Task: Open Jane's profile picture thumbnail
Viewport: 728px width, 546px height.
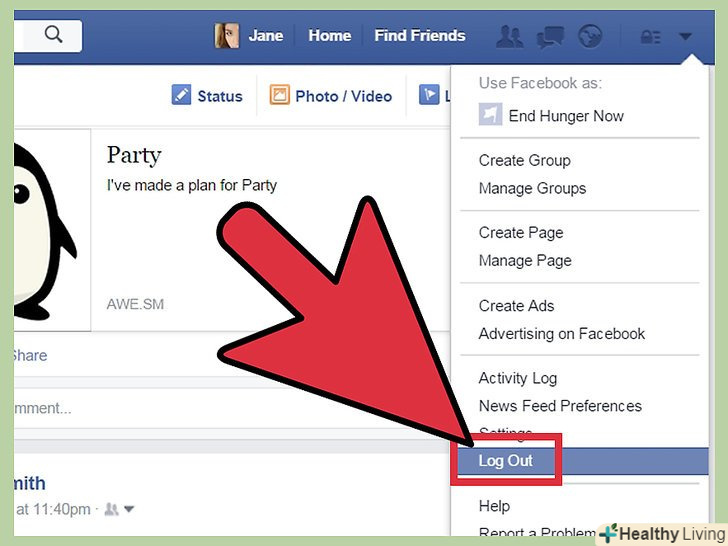Action: click(227, 36)
